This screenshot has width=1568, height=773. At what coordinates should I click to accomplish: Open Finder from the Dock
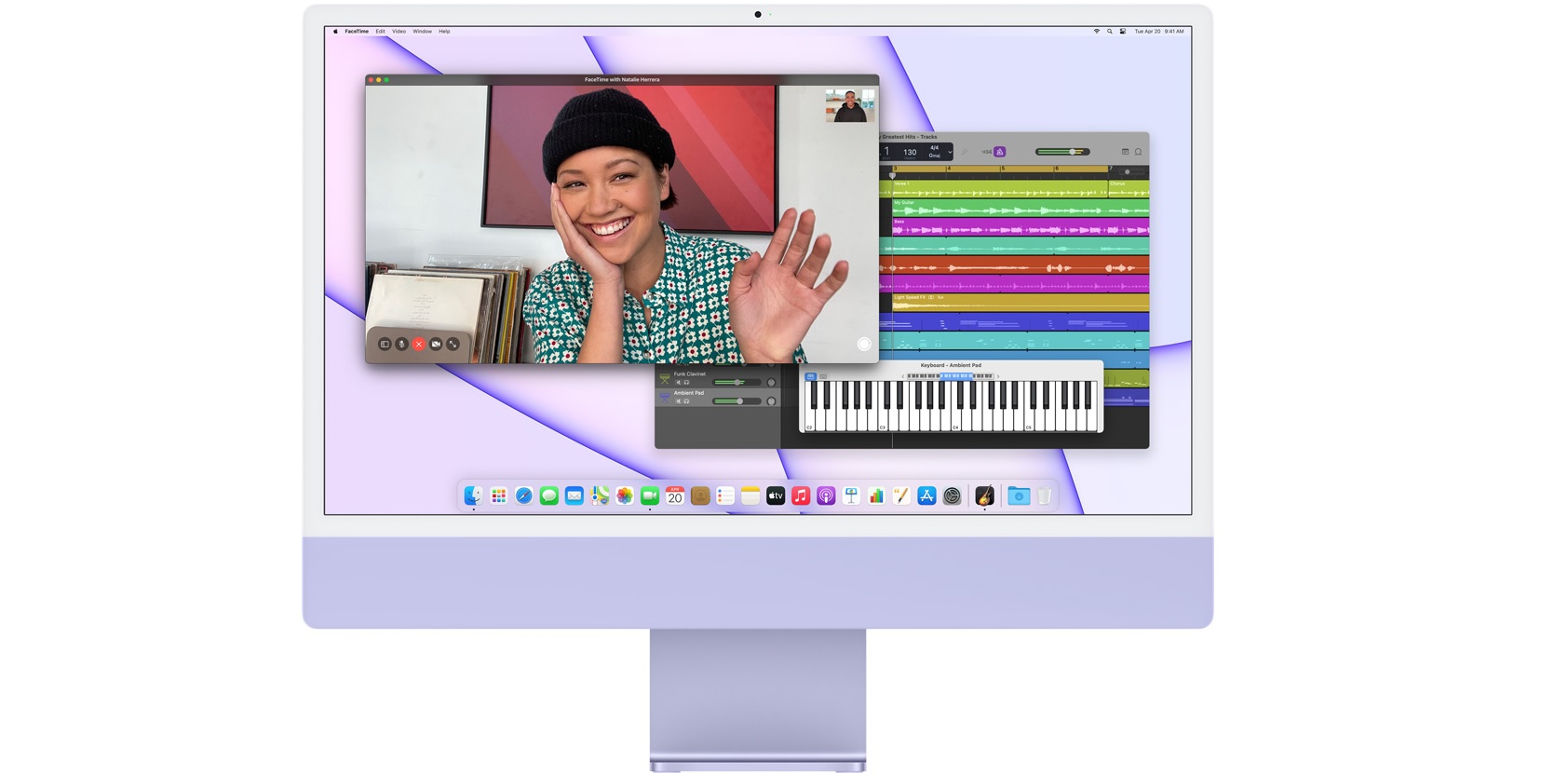[x=473, y=495]
